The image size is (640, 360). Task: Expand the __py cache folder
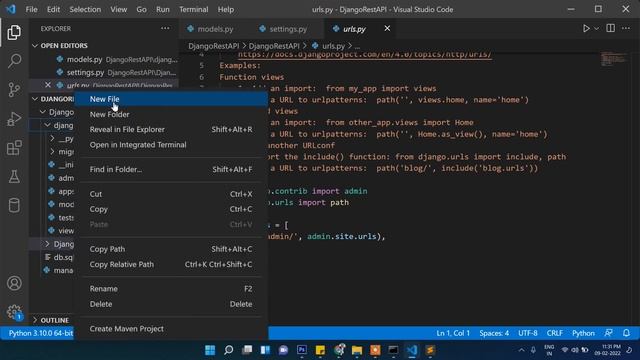click(x=52, y=139)
